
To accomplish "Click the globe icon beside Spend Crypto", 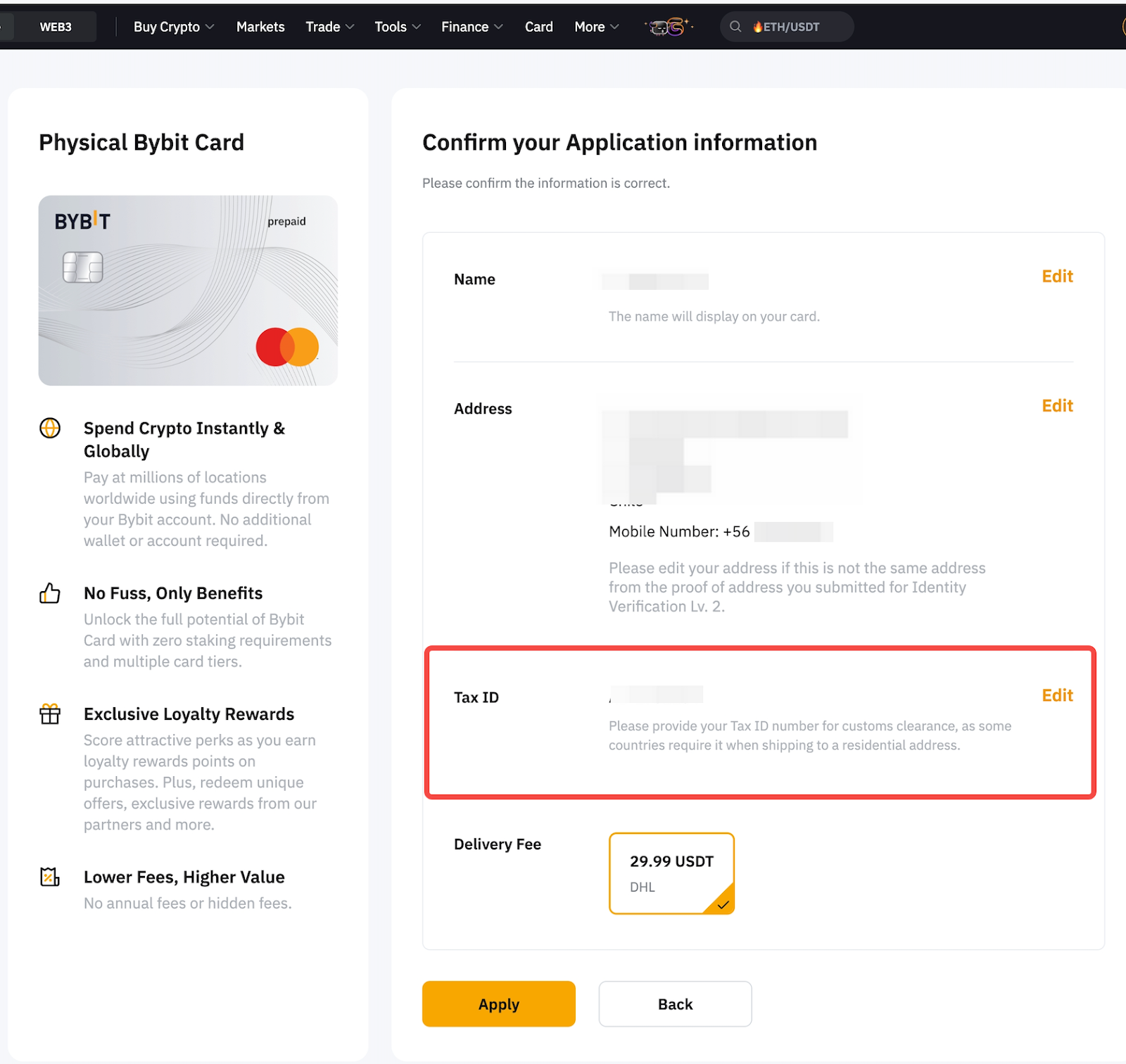I will [x=50, y=428].
